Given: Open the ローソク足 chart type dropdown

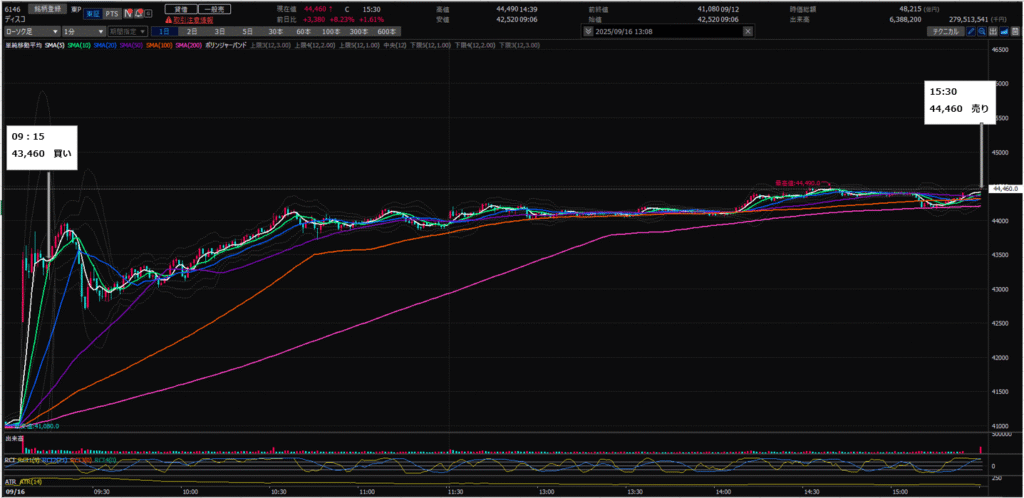Looking at the screenshot, I should [x=31, y=31].
